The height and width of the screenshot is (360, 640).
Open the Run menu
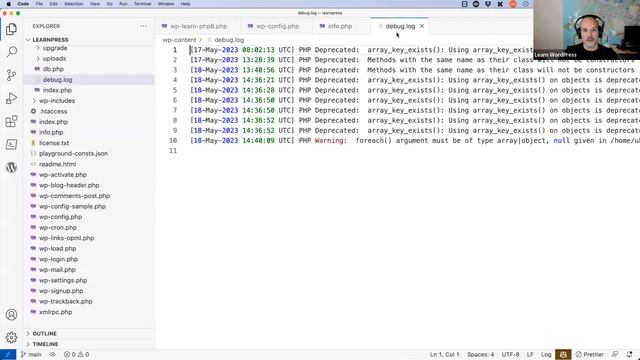[123, 4]
